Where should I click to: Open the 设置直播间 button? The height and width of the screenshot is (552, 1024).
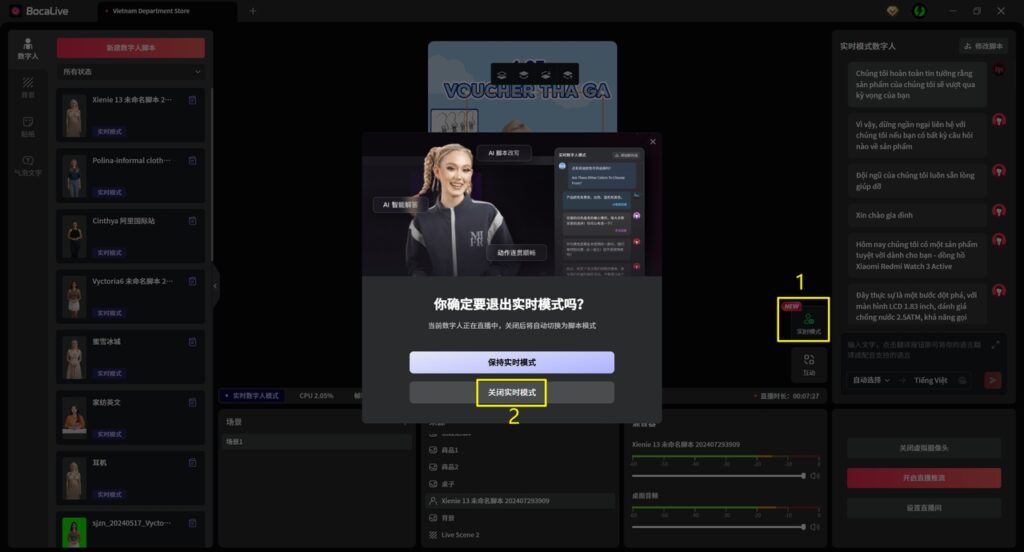click(923, 508)
